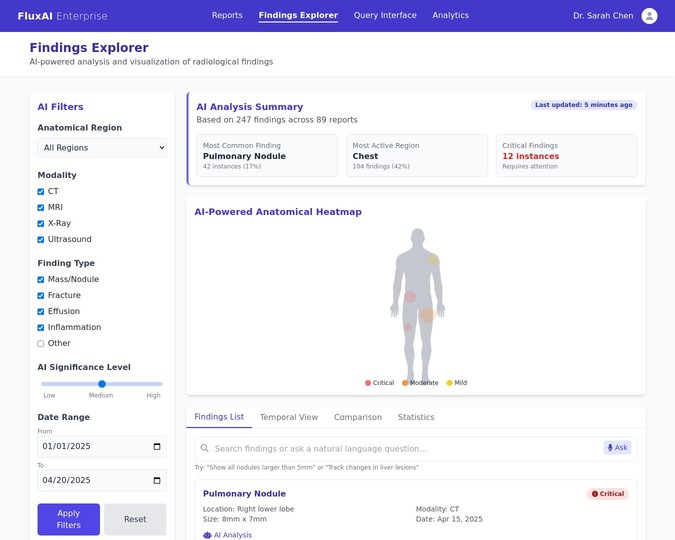Uncheck the Ultrasound modality checkbox
The image size is (675, 540).
click(x=41, y=239)
